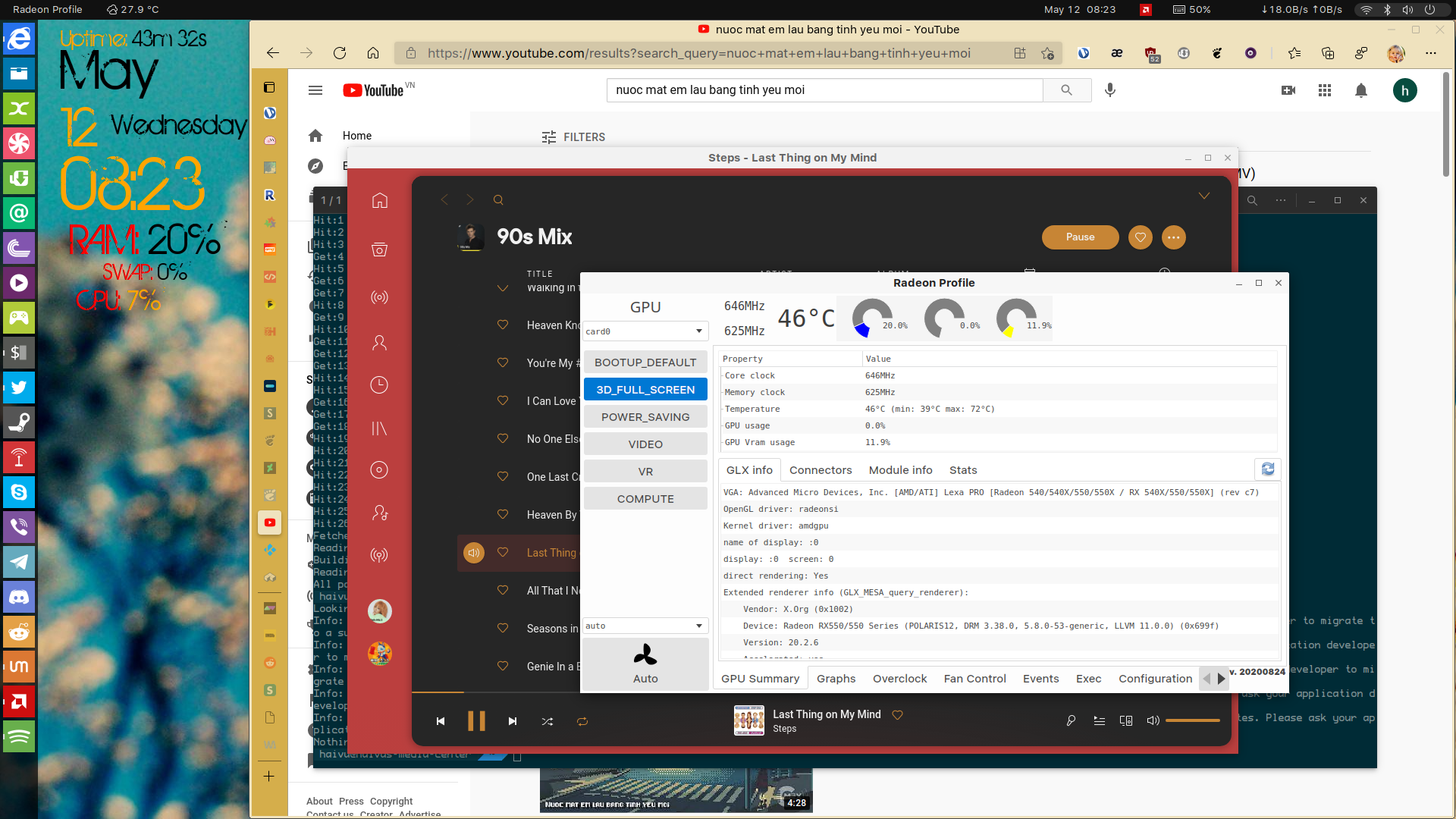Pause playback from the bottom bar
Image resolution: width=1456 pixels, height=819 pixels.
[x=476, y=721]
